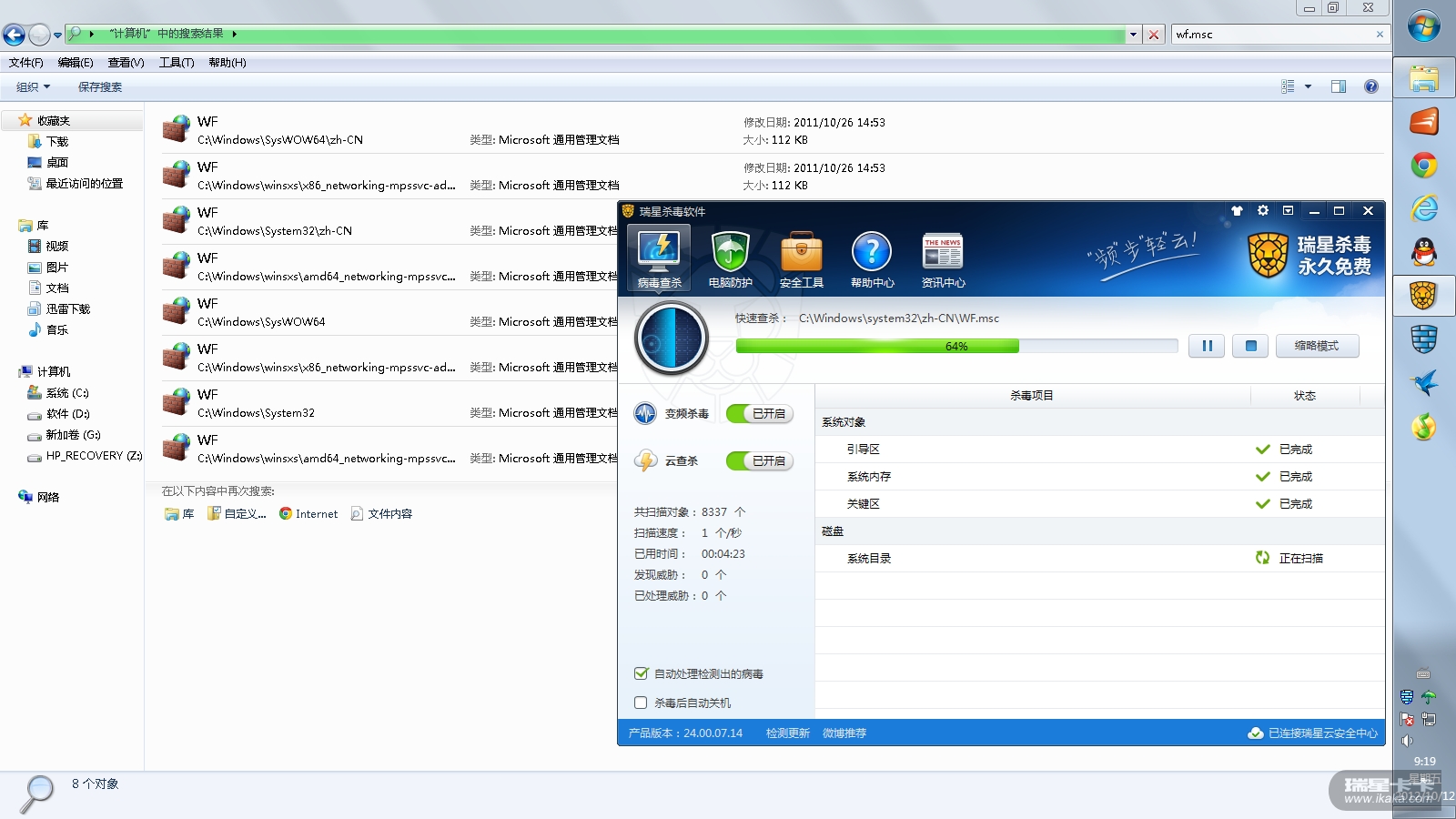
Task: Open the recent pages dropdown arrow
Action: point(57,35)
